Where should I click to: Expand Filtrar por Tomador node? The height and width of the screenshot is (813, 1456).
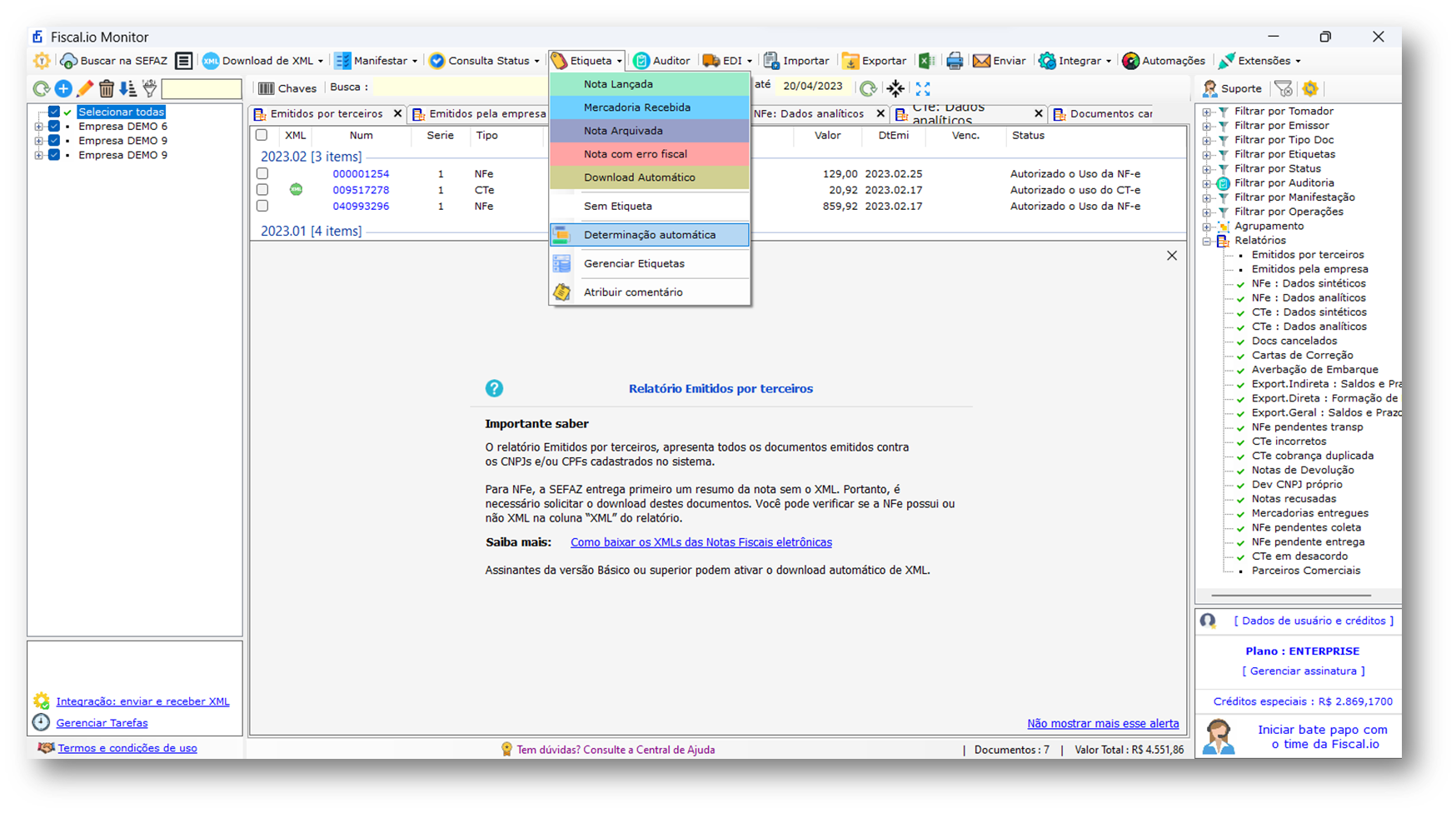1206,112
